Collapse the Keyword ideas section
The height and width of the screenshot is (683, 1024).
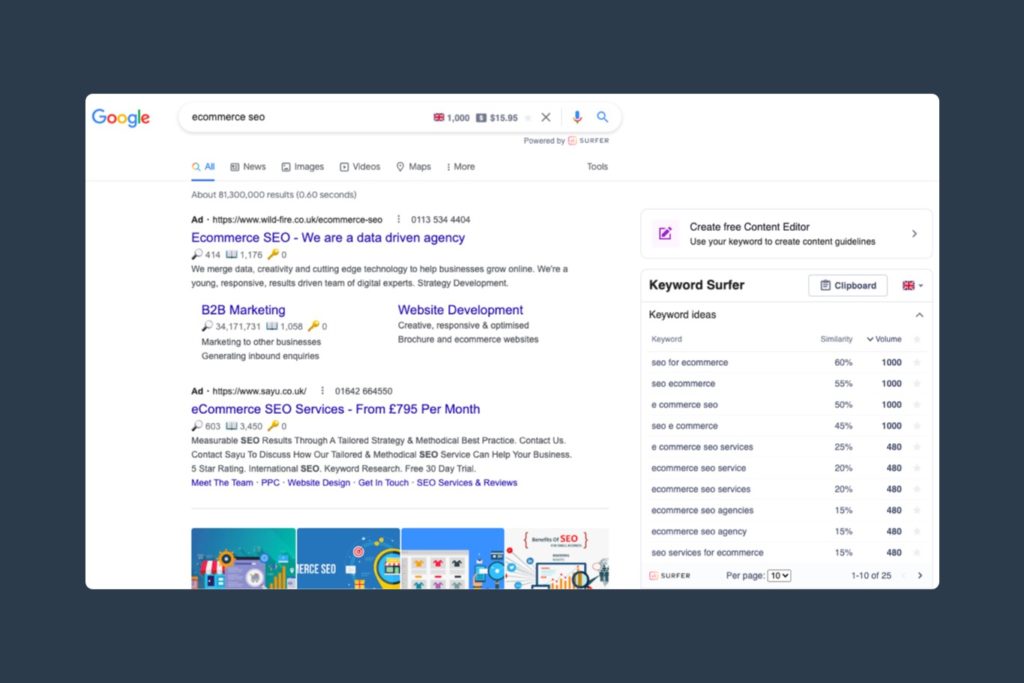[919, 315]
